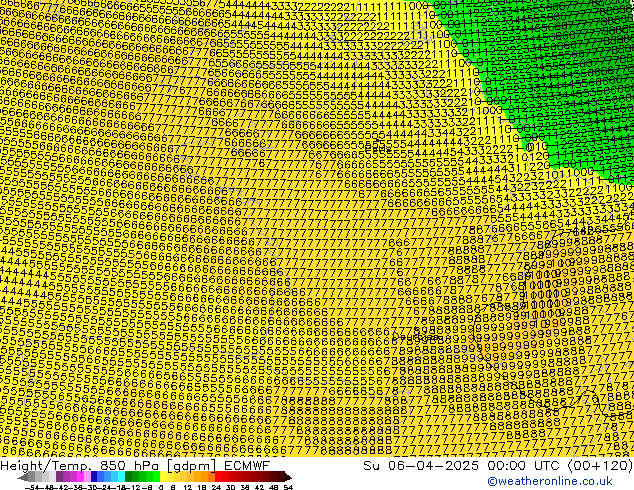Click the grey left arrow of the color scale

coord(23,477)
